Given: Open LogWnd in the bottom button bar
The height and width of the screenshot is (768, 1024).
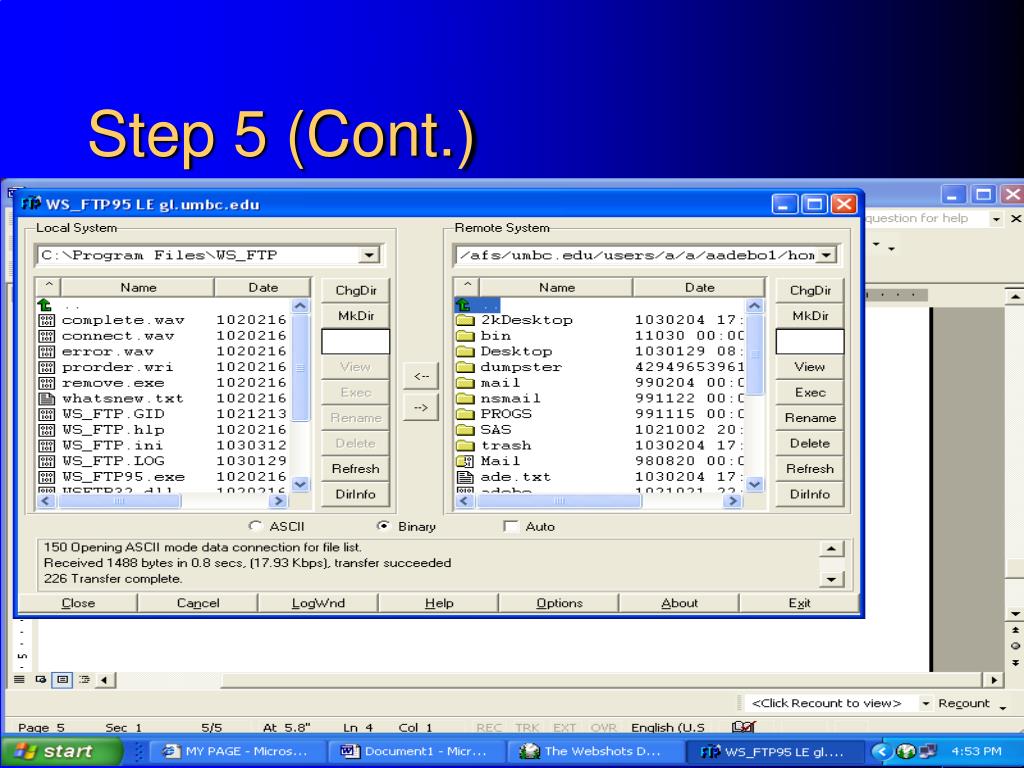Looking at the screenshot, I should click(318, 603).
